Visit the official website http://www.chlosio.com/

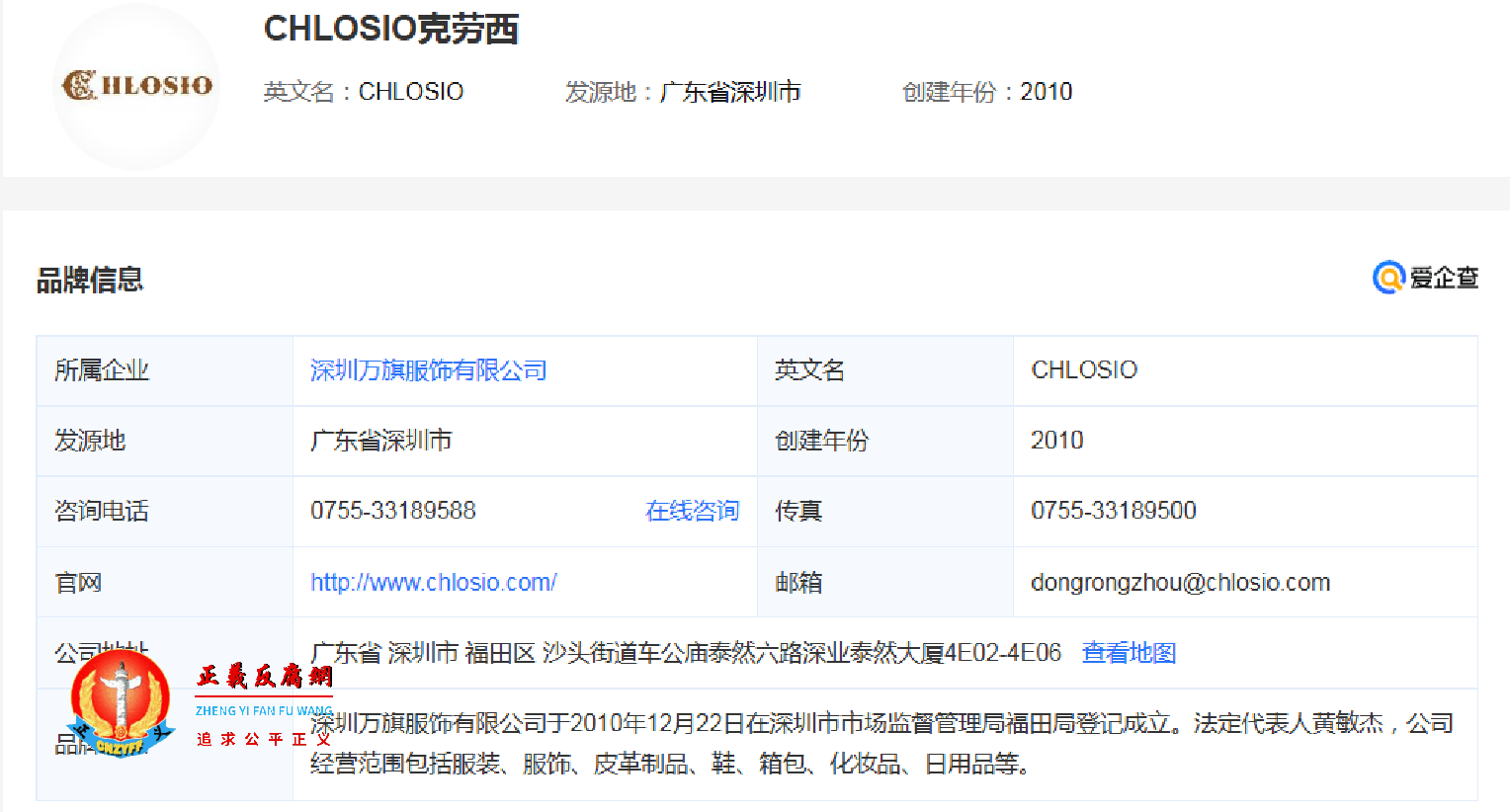[x=433, y=582]
